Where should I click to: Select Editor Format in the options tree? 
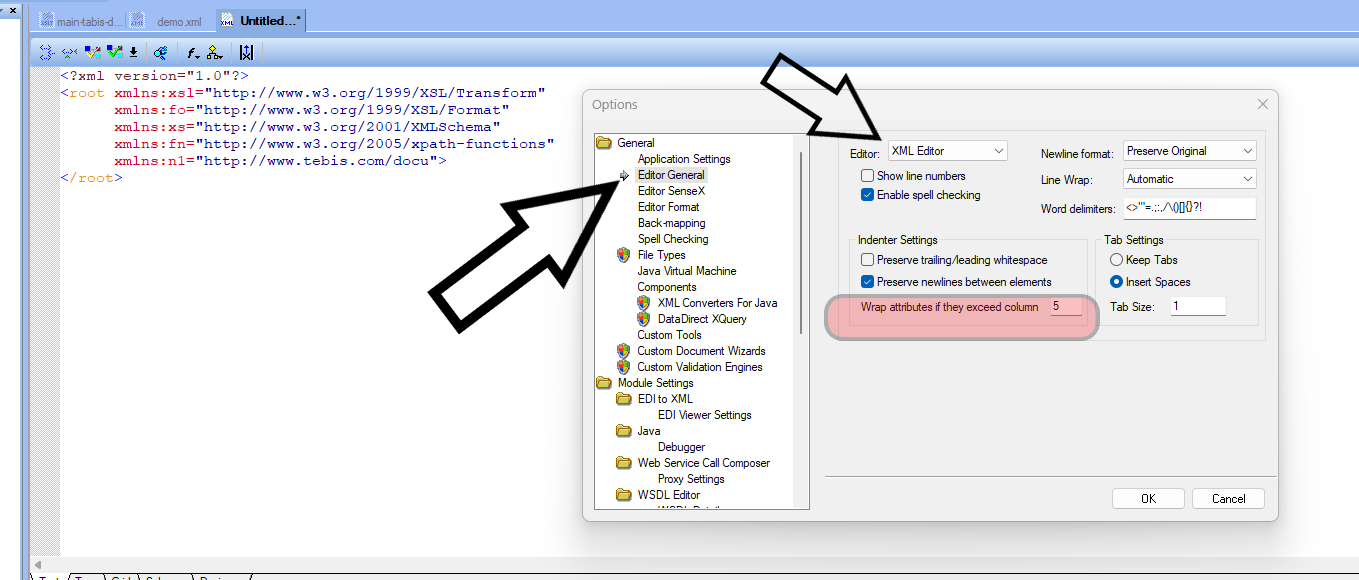(668, 207)
